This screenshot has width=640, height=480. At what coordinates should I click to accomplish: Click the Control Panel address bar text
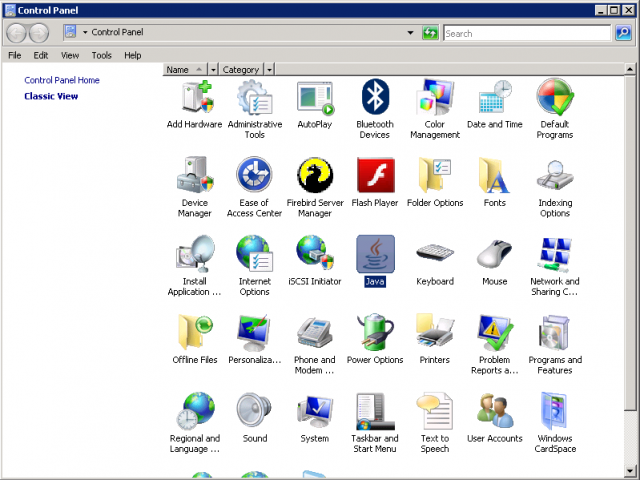(x=117, y=32)
